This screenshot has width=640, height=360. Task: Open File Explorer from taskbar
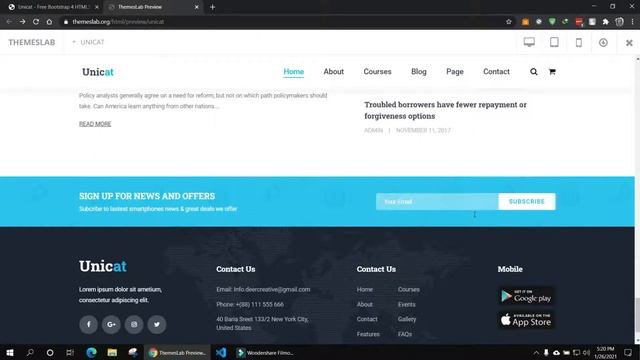click(x=112, y=352)
